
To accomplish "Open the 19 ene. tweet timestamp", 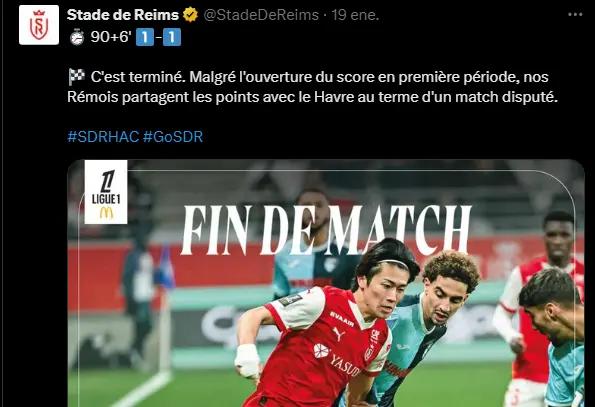I will tap(355, 15).
